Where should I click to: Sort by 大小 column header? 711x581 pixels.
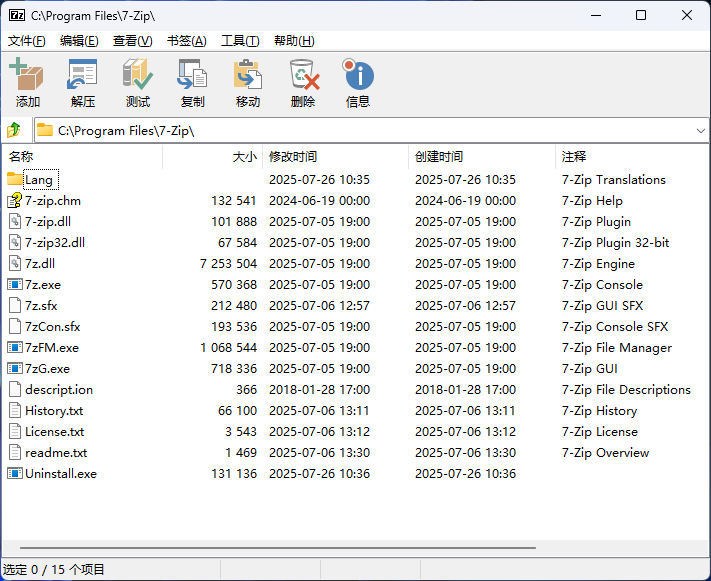tap(212, 156)
